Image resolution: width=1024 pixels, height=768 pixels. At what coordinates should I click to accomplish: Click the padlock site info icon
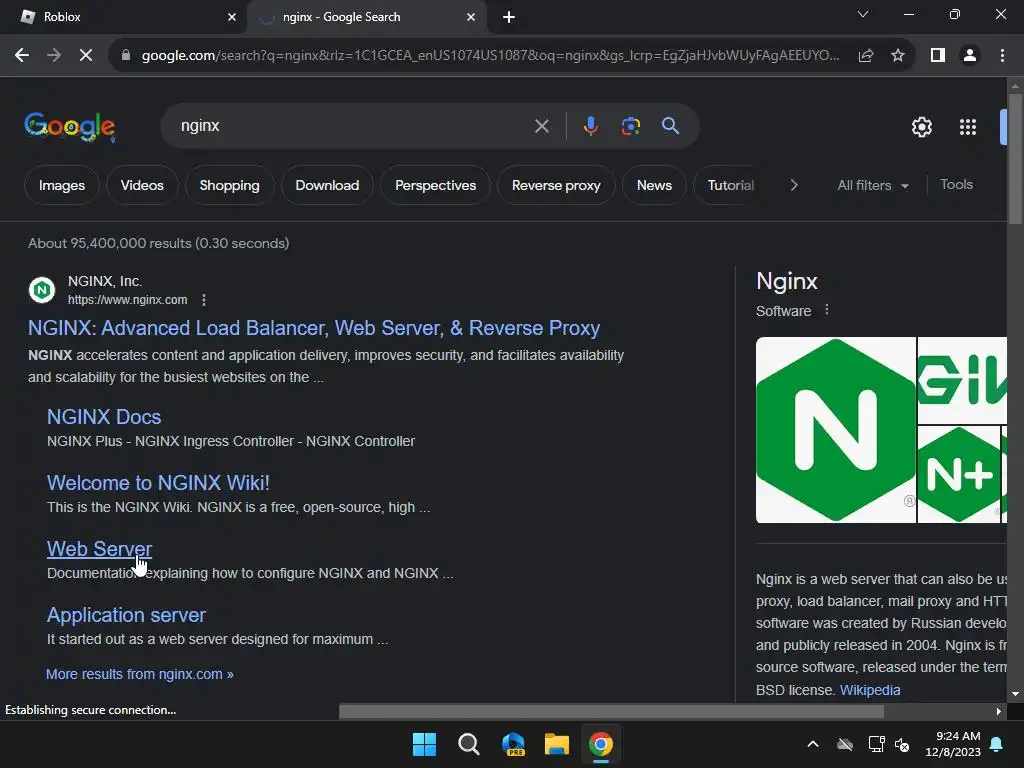(x=126, y=56)
